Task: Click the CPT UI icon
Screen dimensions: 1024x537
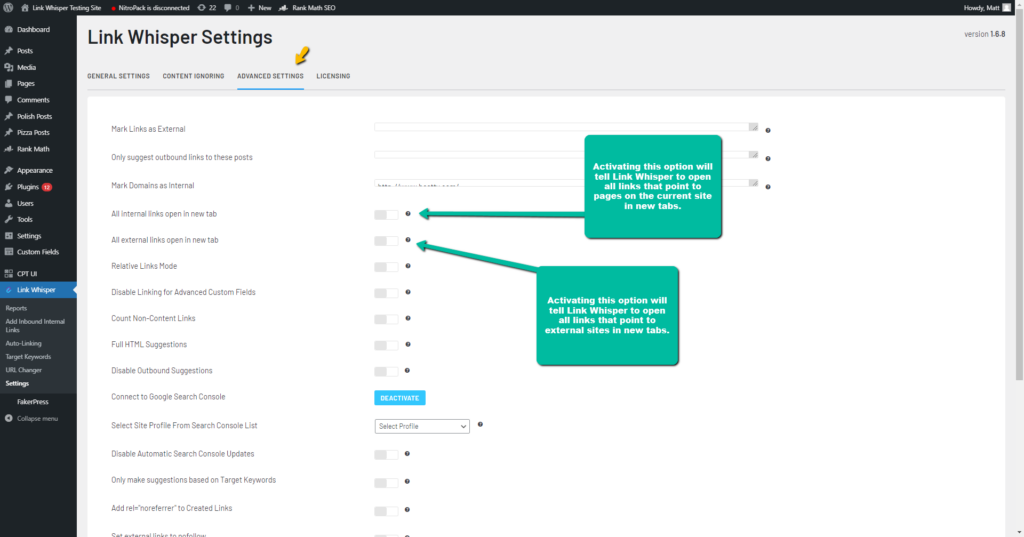Action: coord(8,274)
